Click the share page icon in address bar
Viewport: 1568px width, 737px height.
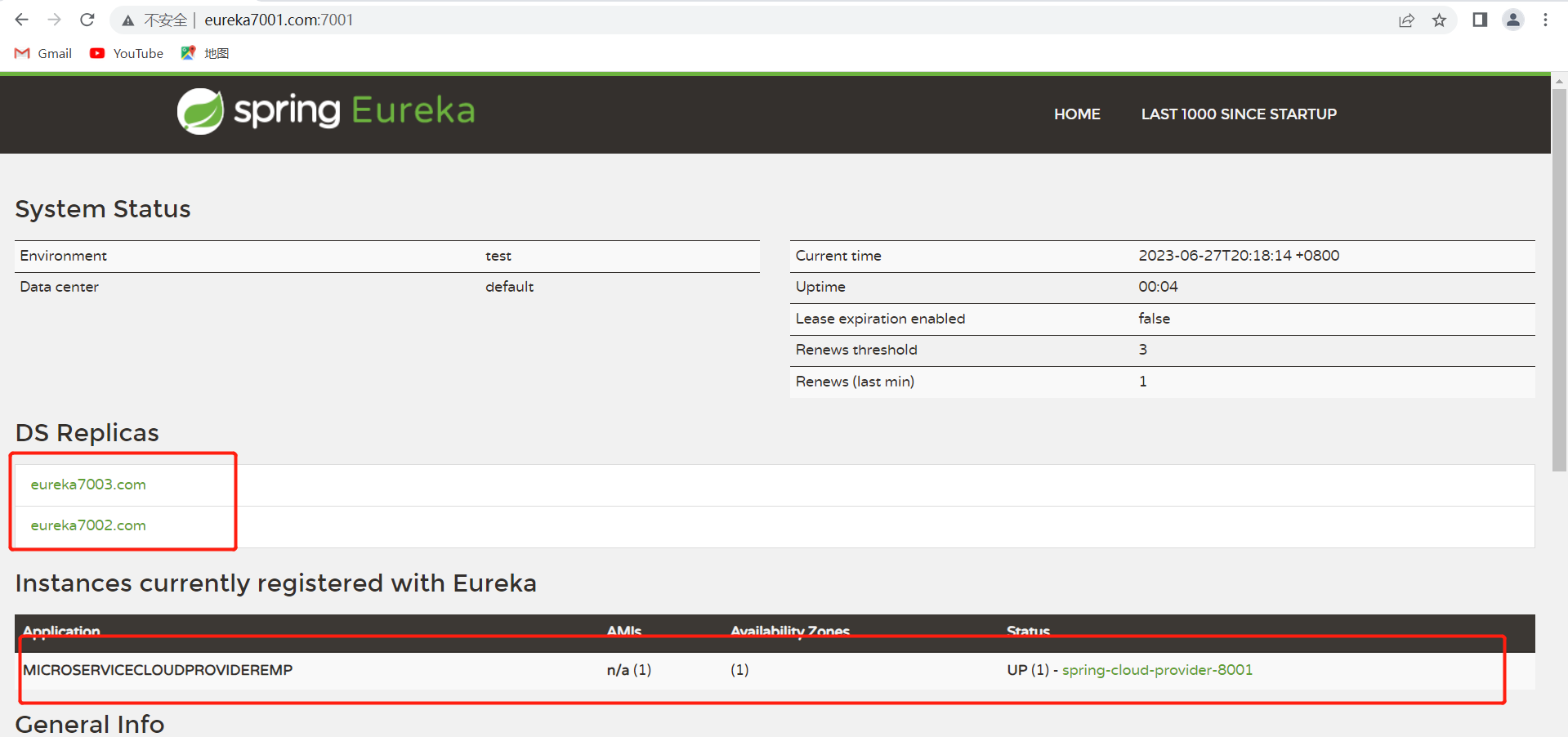tap(1406, 20)
